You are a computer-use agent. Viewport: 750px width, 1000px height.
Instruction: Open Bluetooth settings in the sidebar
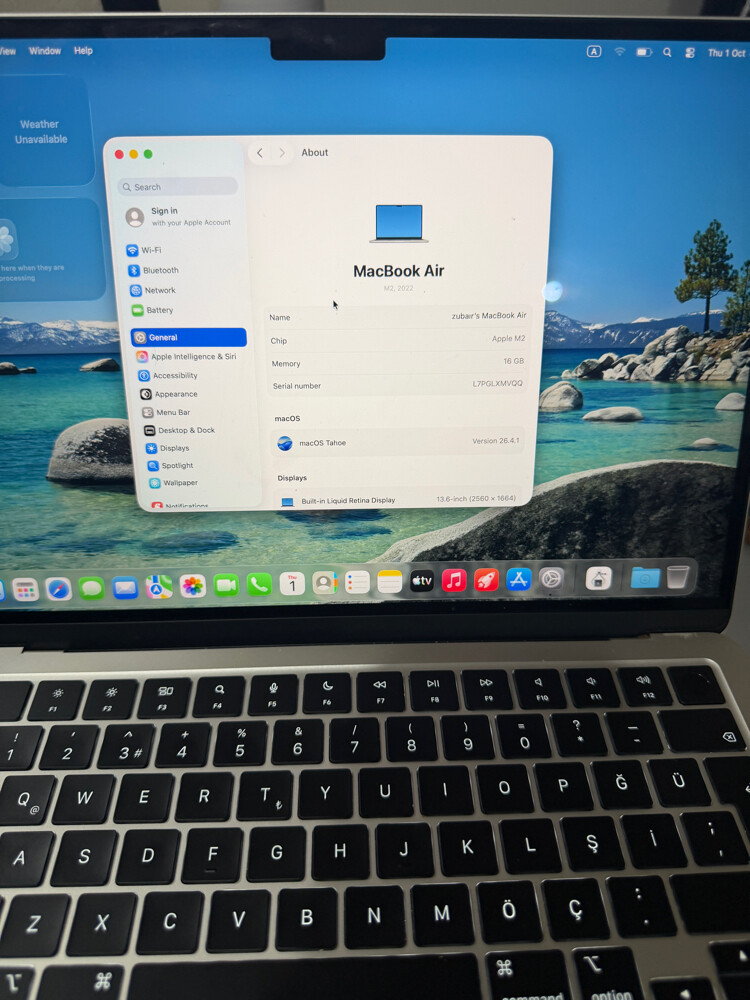pyautogui.click(x=154, y=270)
